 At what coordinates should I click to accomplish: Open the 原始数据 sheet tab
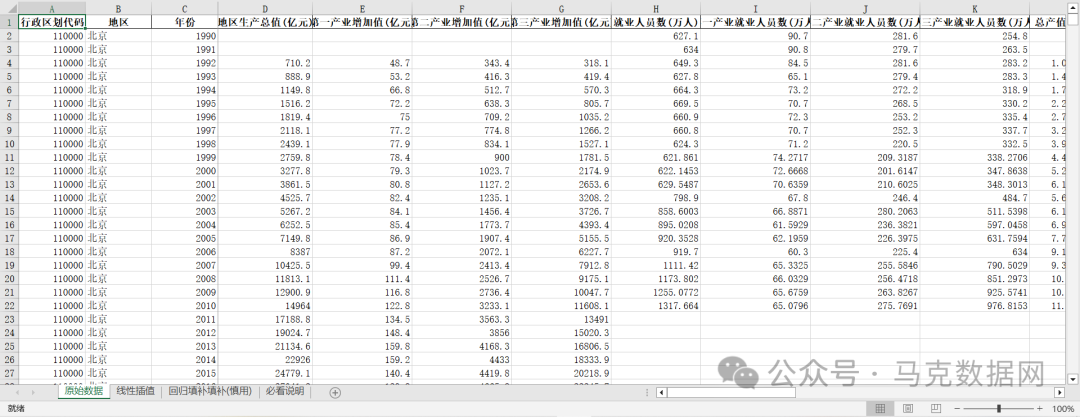click(83, 391)
